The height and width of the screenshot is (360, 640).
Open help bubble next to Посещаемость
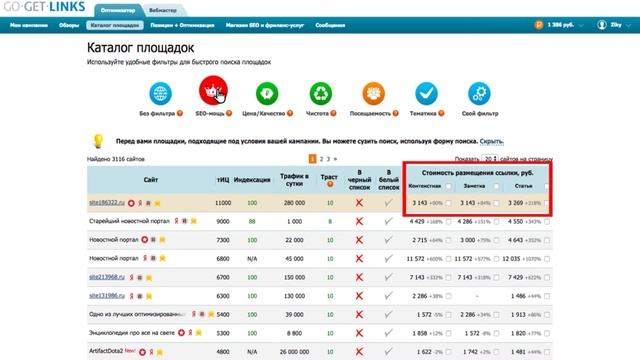pos(395,113)
